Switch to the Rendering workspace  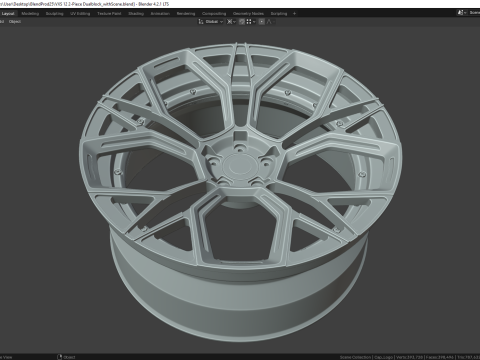tap(186, 14)
